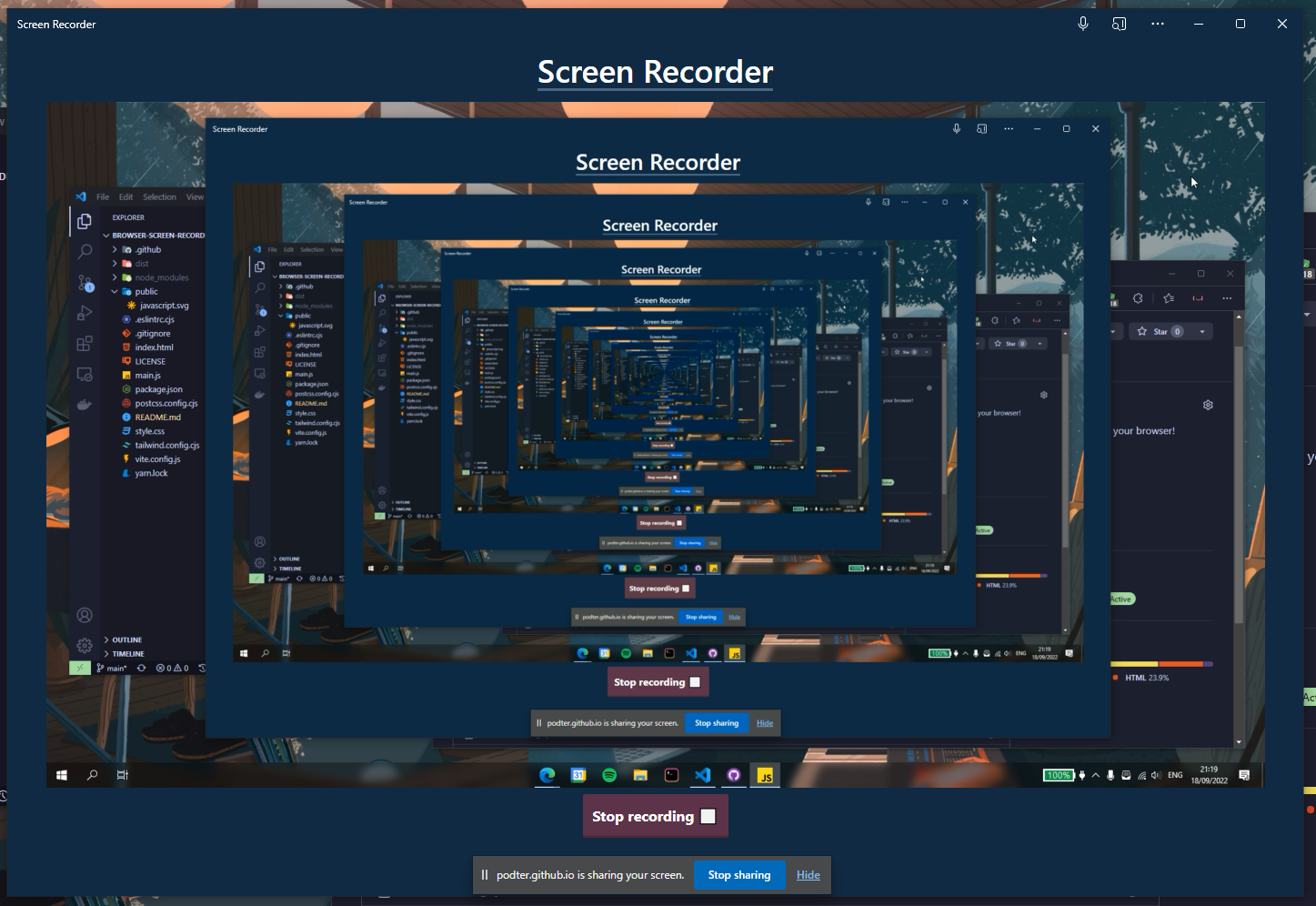Screen dimensions: 1316x906
Task: Select yarn.lock in the largest Explorer tree
Action: point(151,473)
